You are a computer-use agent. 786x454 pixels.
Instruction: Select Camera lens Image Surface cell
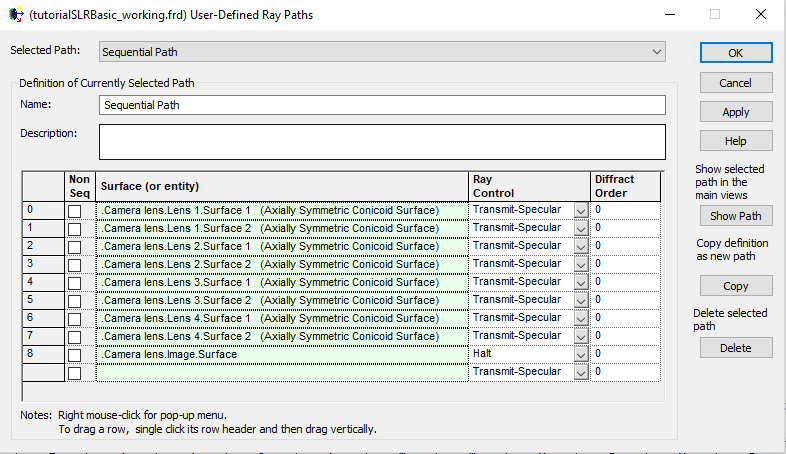pyautogui.click(x=282, y=354)
